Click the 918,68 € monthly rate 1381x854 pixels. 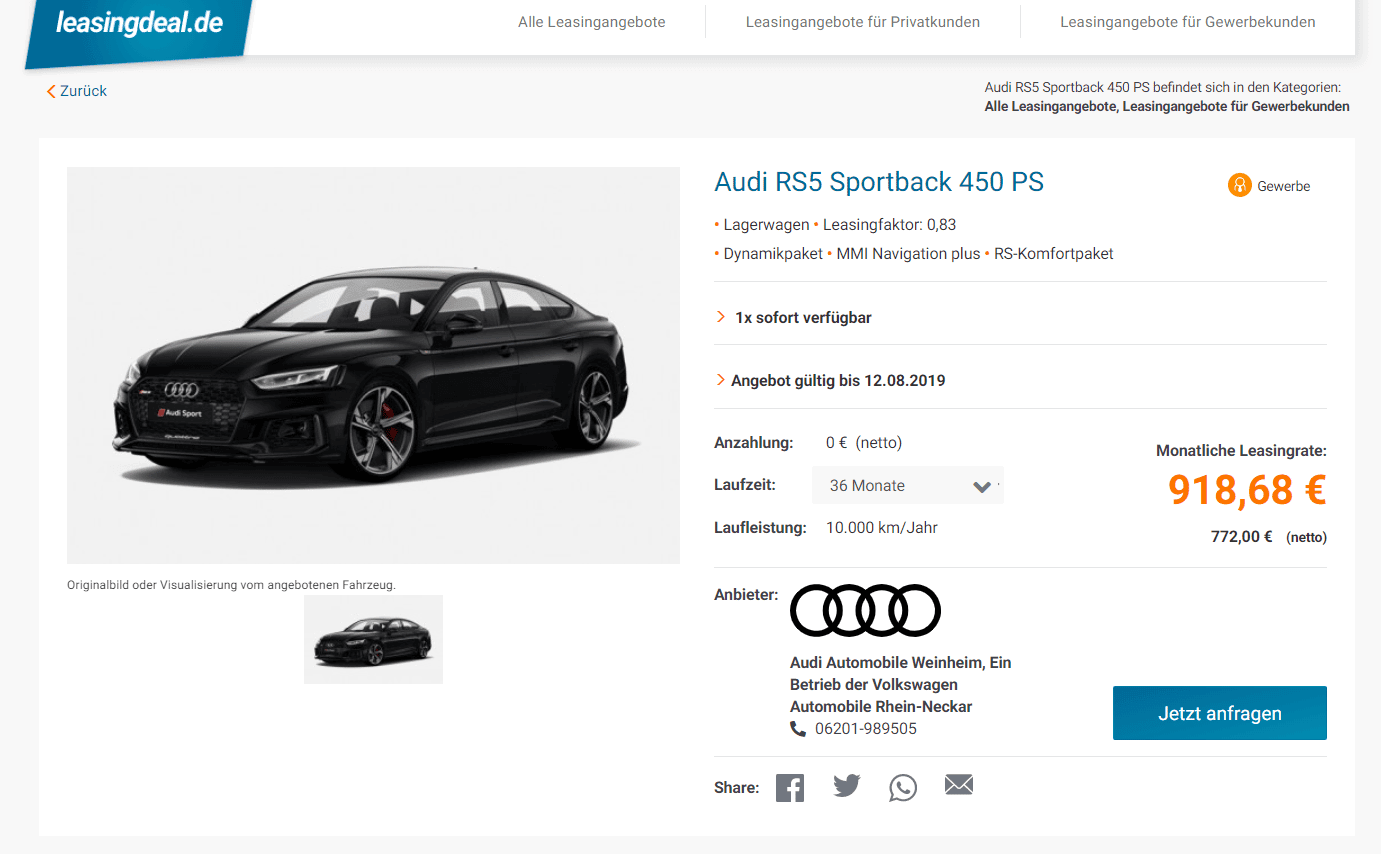pyautogui.click(x=1247, y=490)
